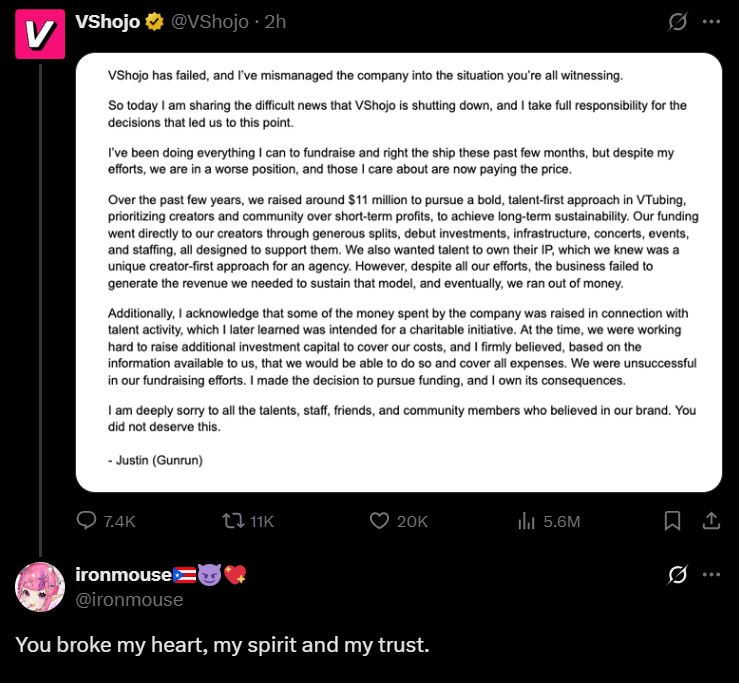
Task: Open the attached statement image
Action: tap(398, 272)
